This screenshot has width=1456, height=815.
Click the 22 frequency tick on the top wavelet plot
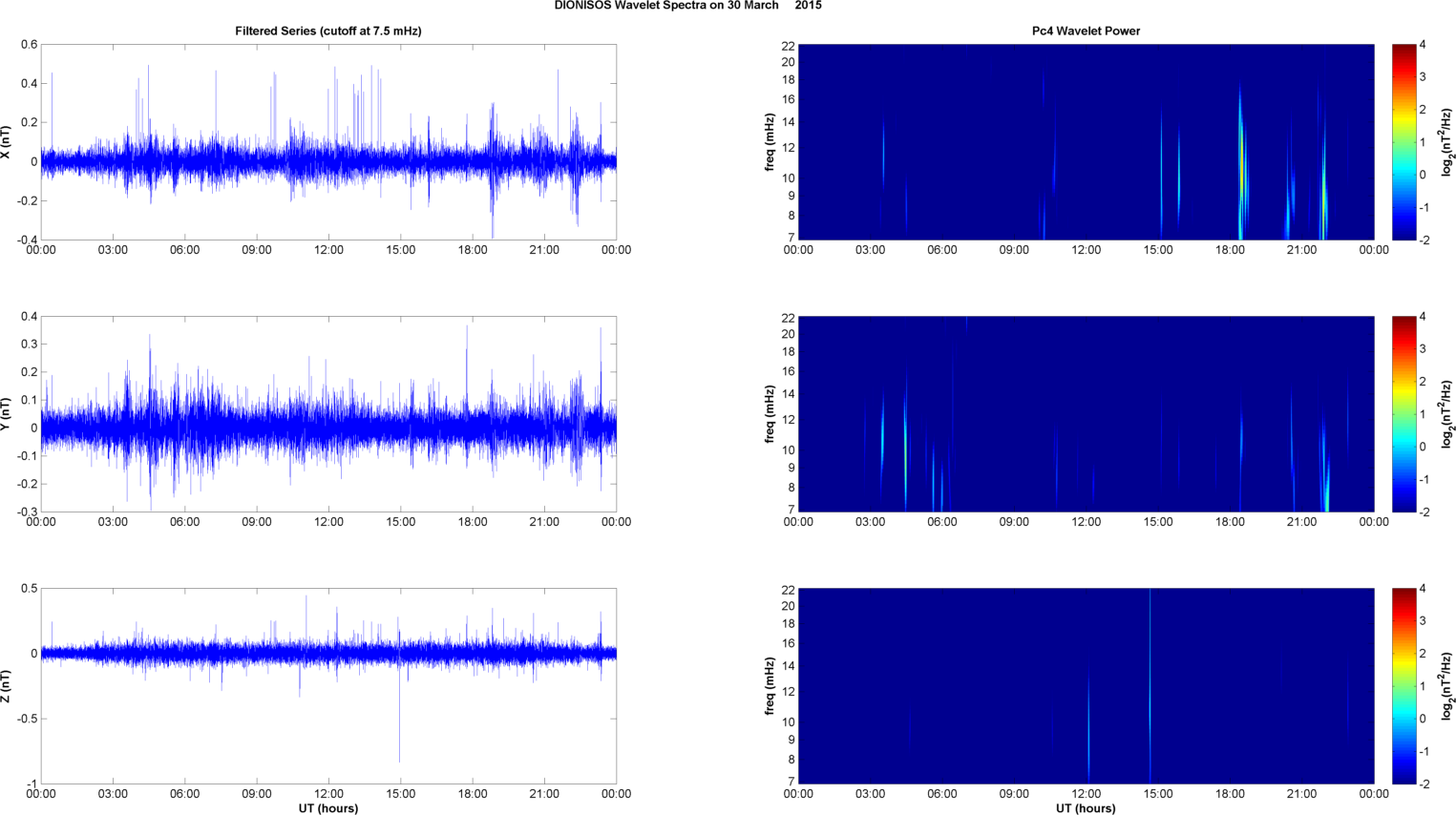click(788, 46)
